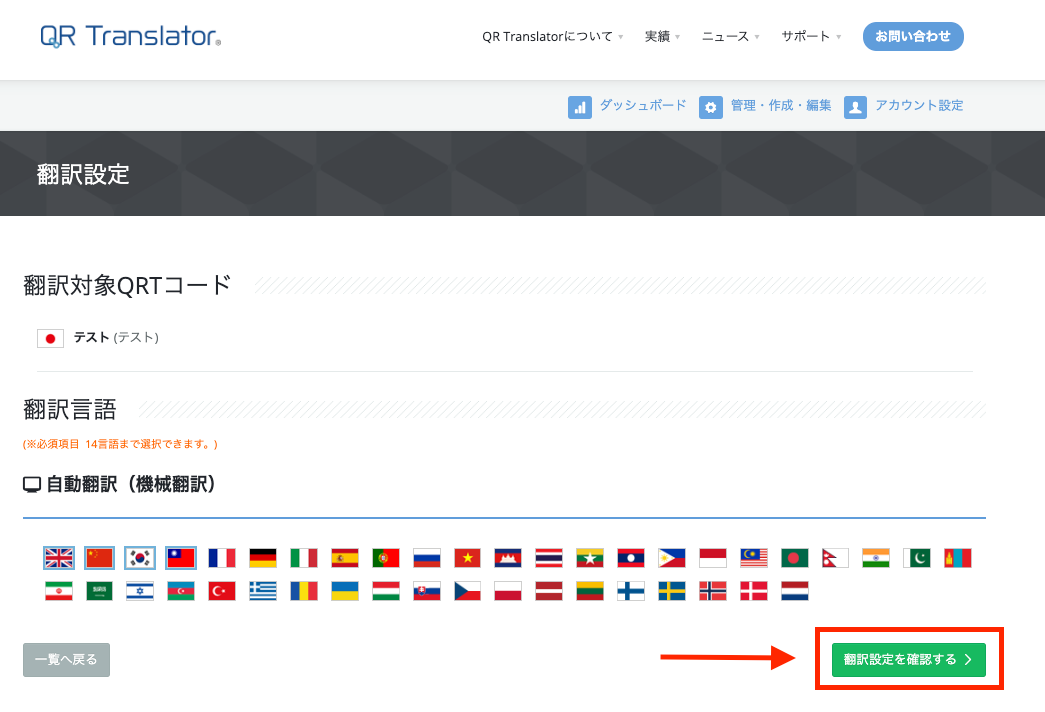This screenshot has height=712, width=1045.
Task: Click 一覧へ戻る to go back
Action: point(66,660)
